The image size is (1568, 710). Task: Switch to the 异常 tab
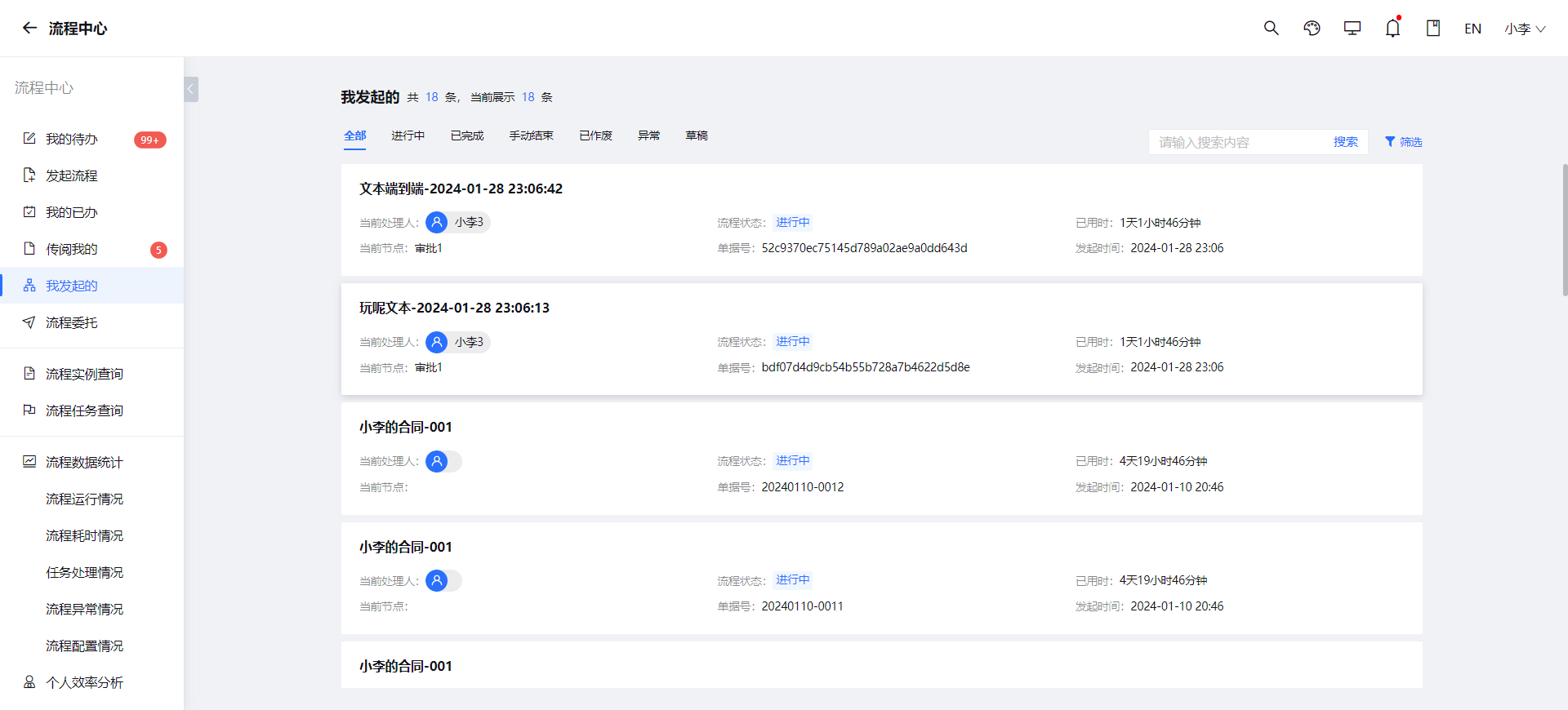tap(649, 135)
